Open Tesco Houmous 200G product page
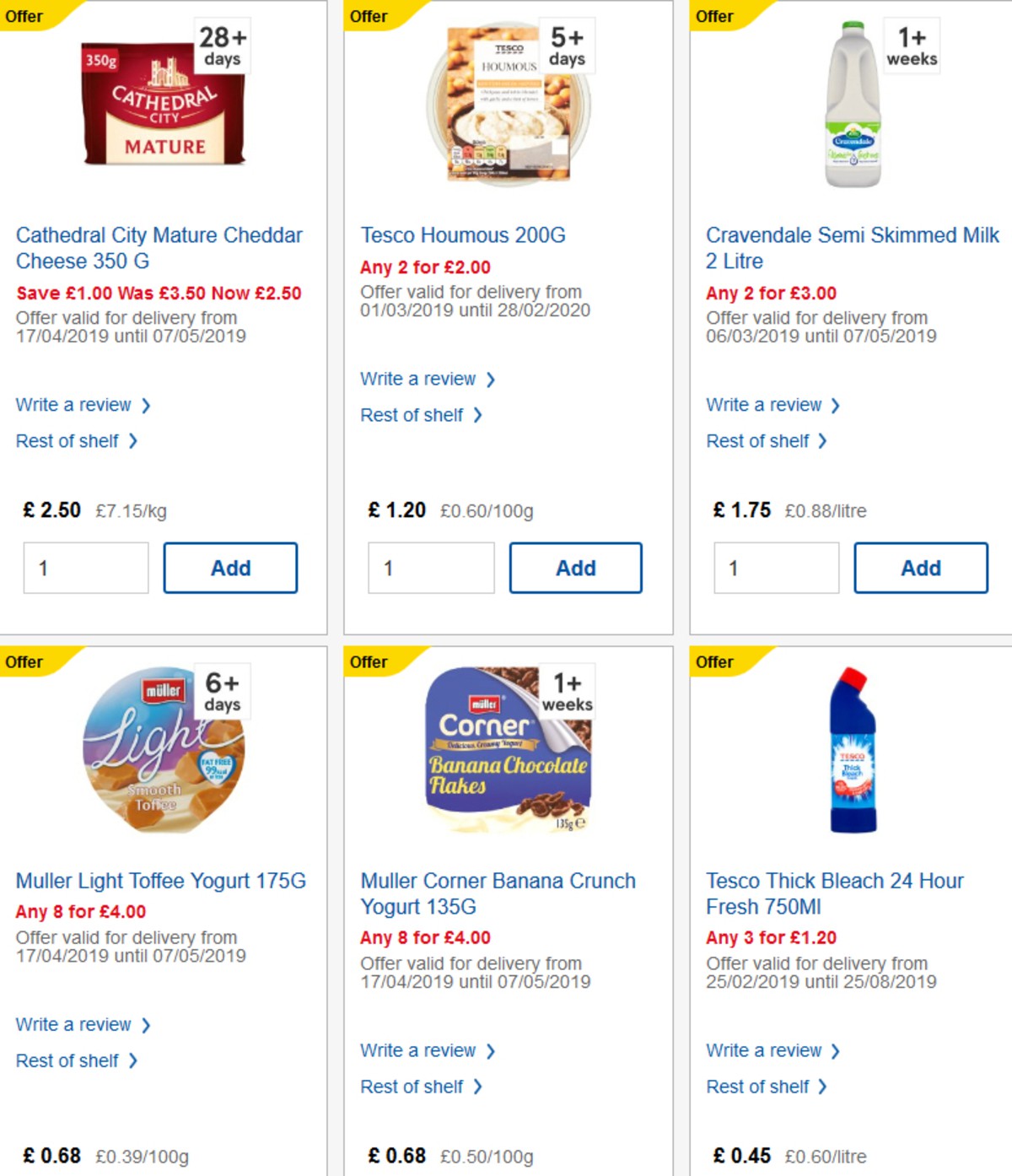Image resolution: width=1012 pixels, height=1176 pixels. (x=463, y=235)
